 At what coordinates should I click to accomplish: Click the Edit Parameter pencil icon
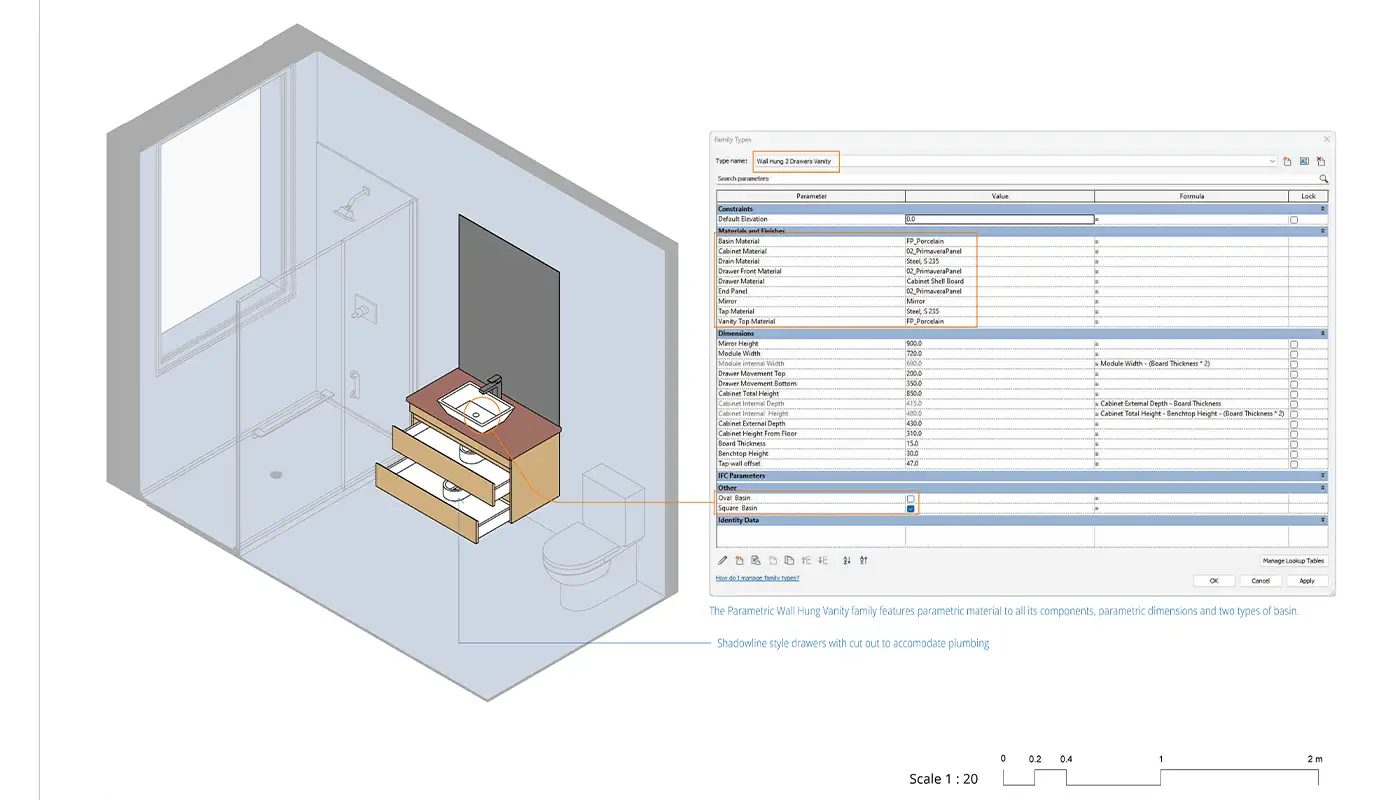click(723, 560)
